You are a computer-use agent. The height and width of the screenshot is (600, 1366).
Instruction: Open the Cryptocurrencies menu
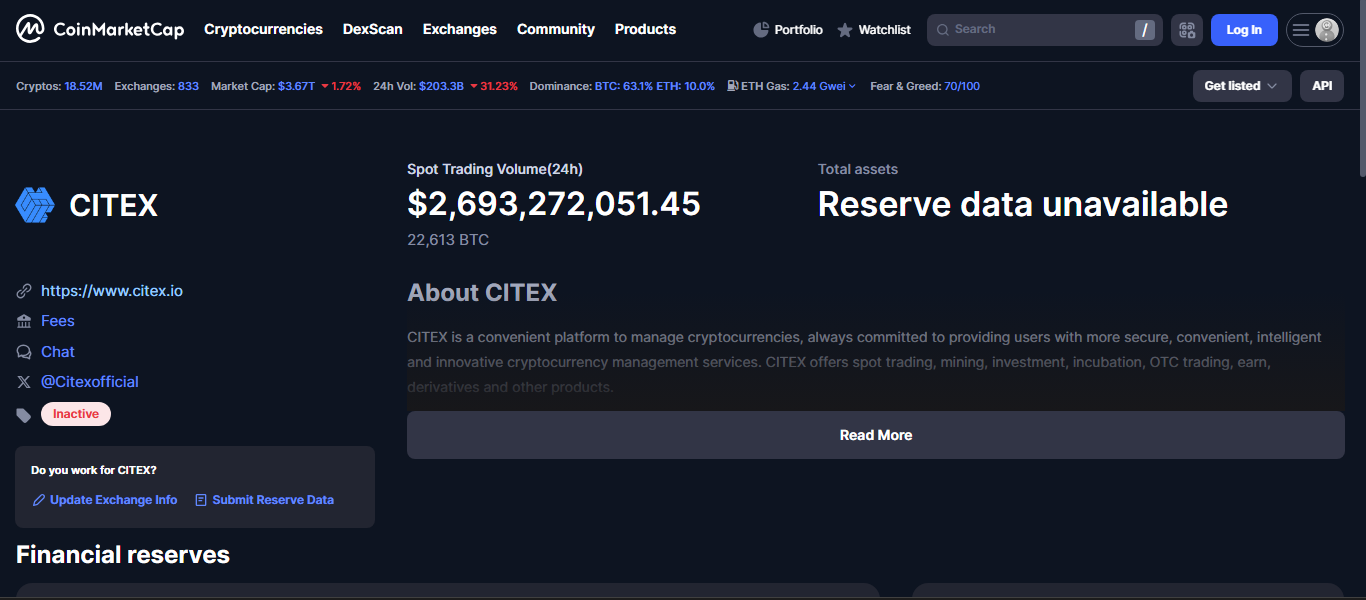(x=263, y=30)
